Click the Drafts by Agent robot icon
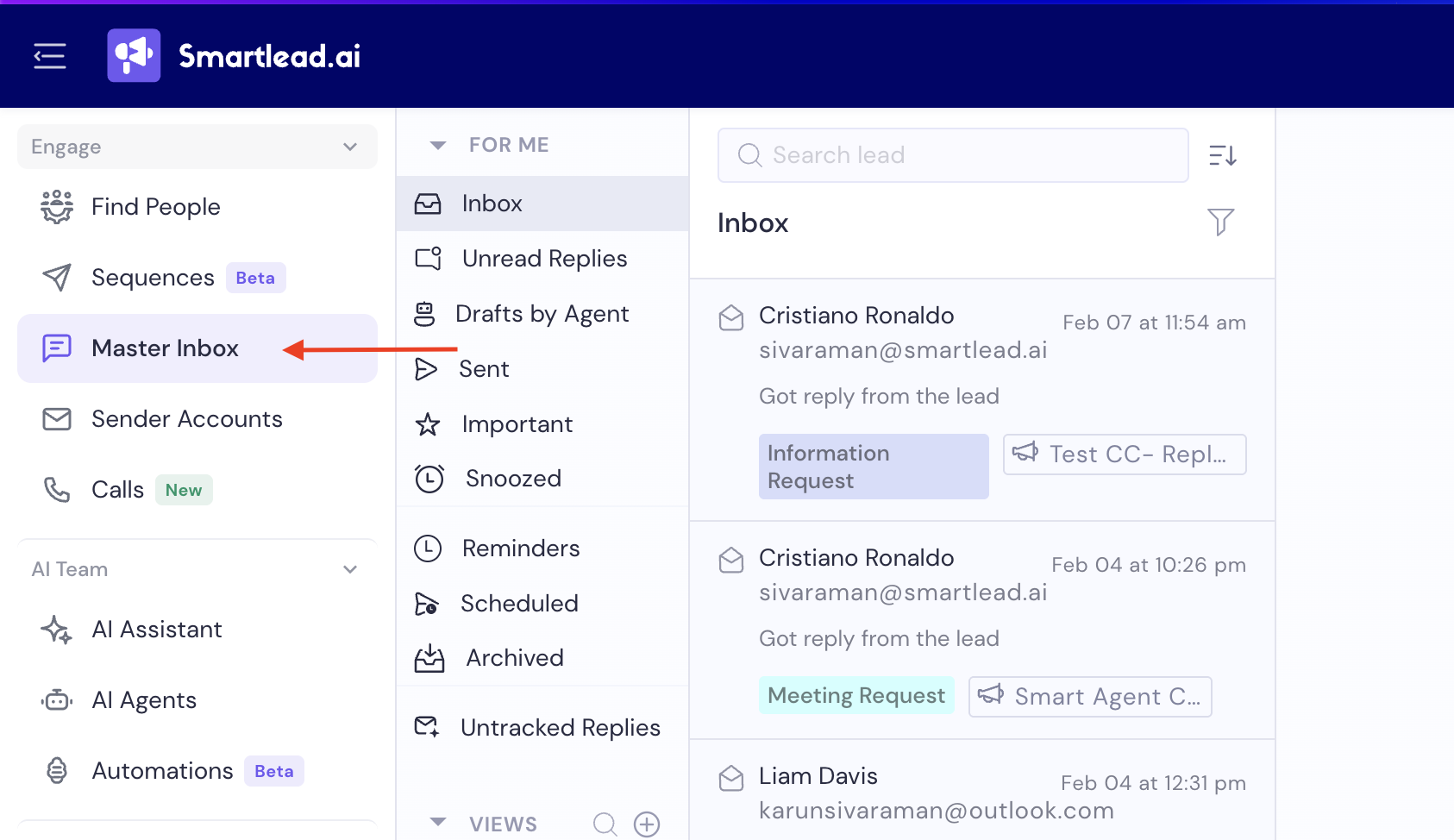The image size is (1454, 840). coord(424,314)
